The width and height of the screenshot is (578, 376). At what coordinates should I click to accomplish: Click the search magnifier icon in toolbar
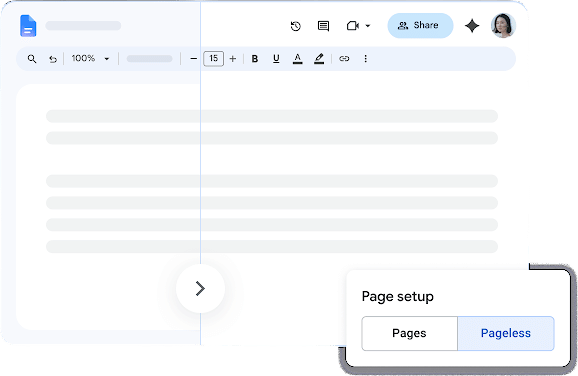(32, 59)
